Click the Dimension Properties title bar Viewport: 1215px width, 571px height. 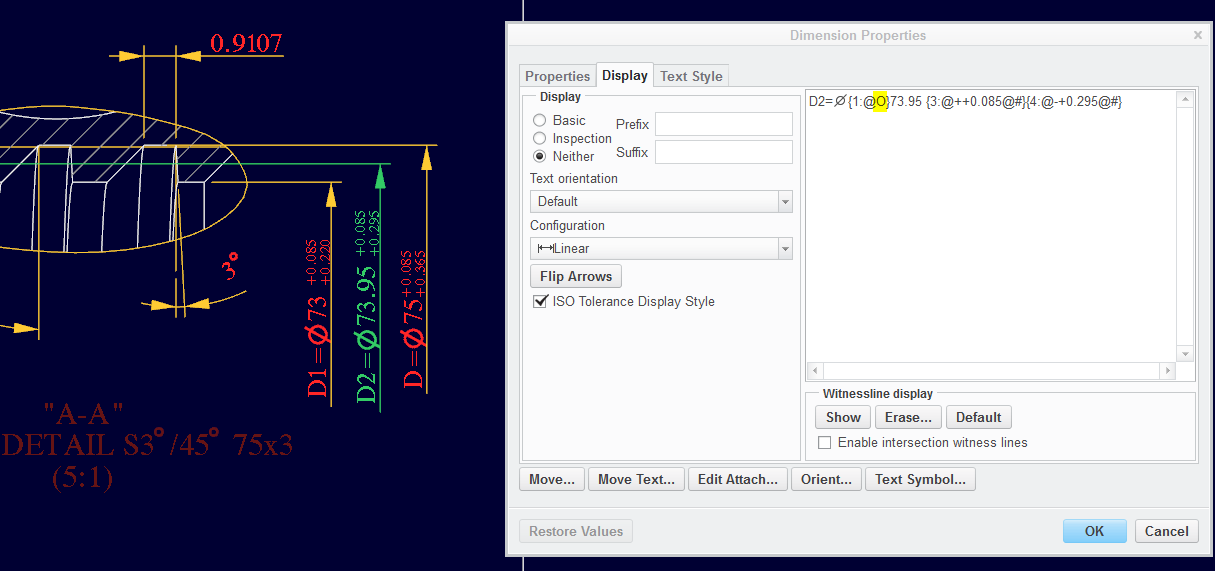pyautogui.click(x=857, y=35)
